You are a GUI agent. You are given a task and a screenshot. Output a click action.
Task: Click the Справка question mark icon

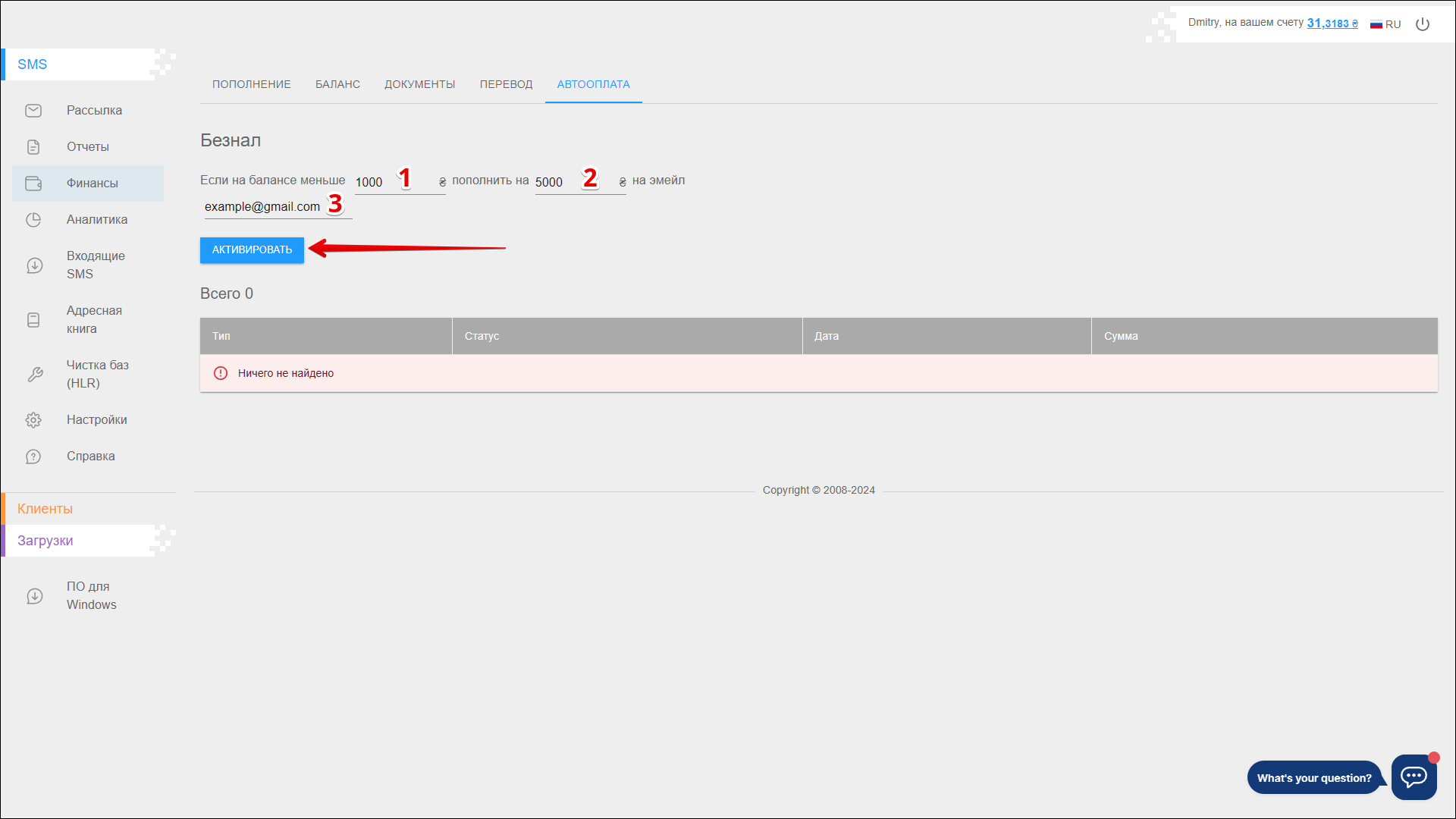pyautogui.click(x=33, y=457)
